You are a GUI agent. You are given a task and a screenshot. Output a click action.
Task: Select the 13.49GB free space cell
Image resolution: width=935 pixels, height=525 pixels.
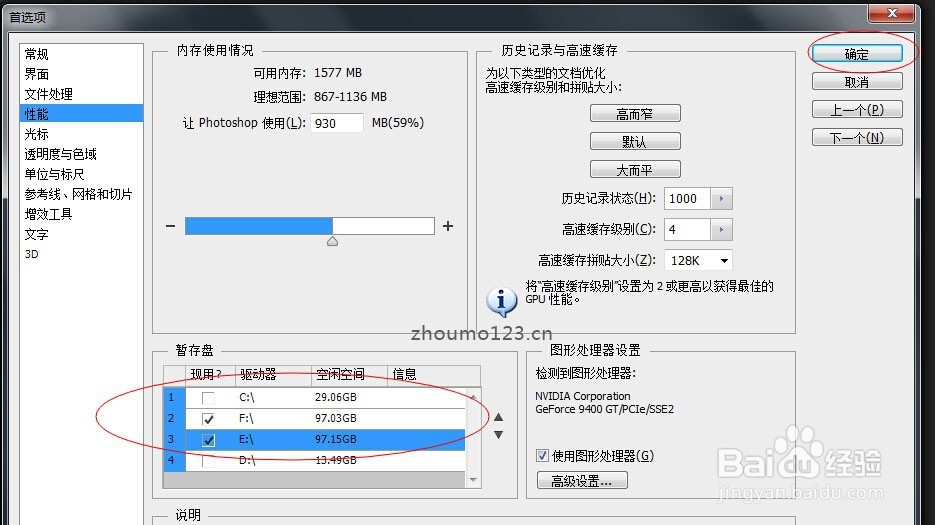[336, 460]
